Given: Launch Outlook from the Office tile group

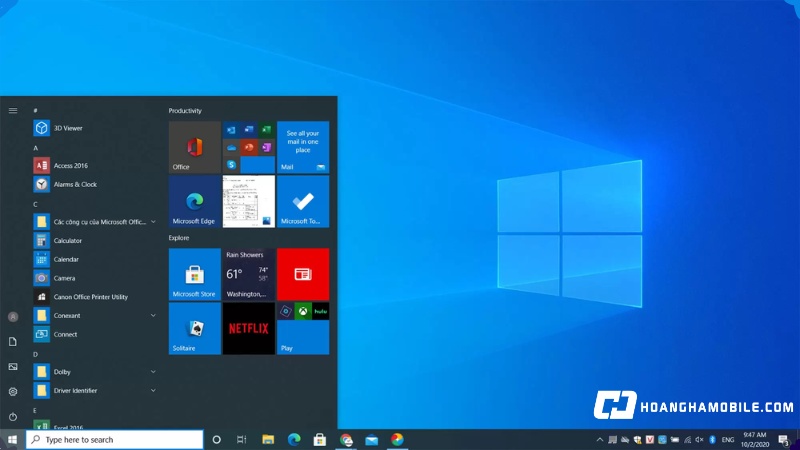Looking at the screenshot, I should 231,130.
